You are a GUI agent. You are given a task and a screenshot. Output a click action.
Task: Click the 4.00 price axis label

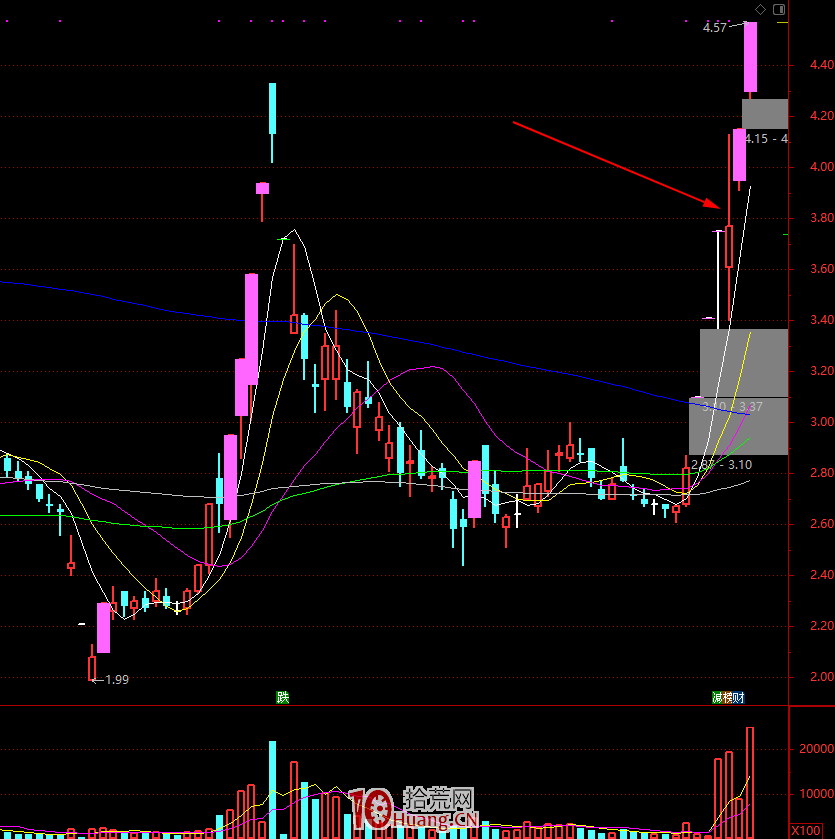point(822,166)
